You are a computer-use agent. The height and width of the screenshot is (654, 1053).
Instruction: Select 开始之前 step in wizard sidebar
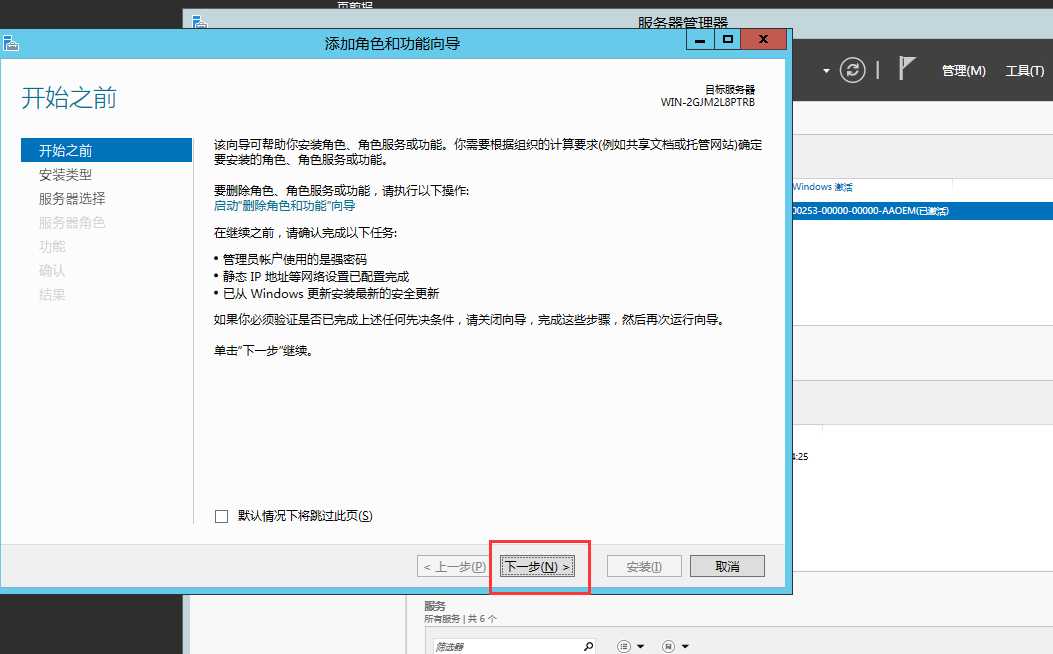[106, 150]
